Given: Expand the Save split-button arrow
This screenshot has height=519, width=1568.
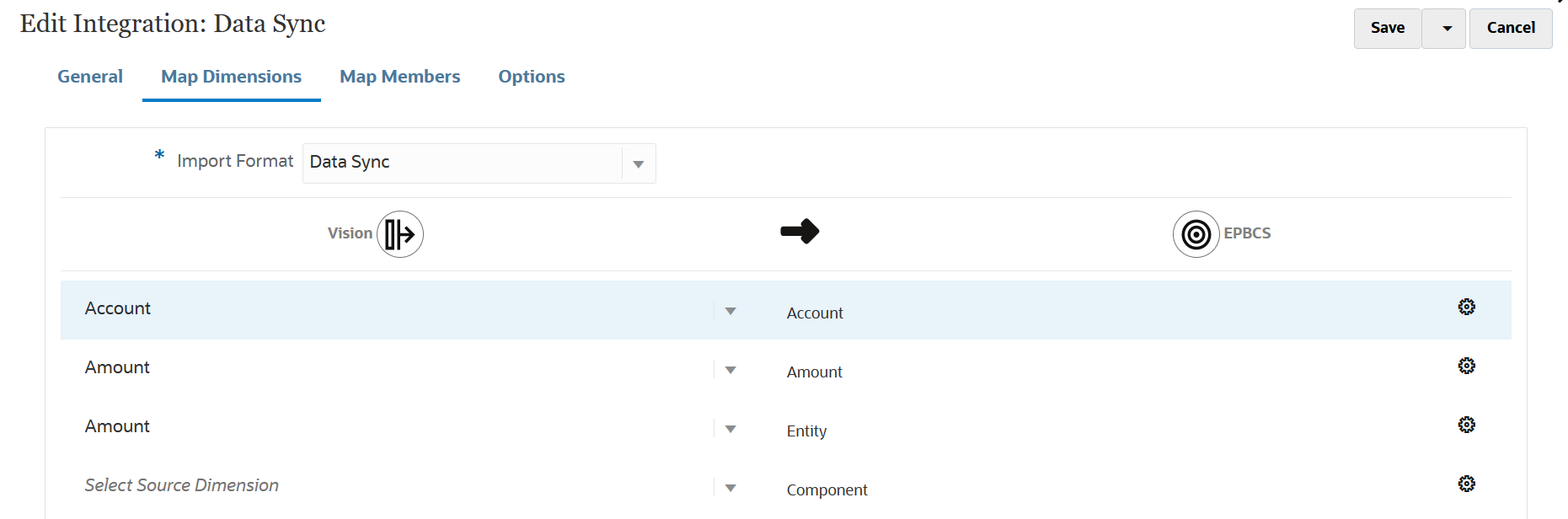Looking at the screenshot, I should coord(1447,29).
